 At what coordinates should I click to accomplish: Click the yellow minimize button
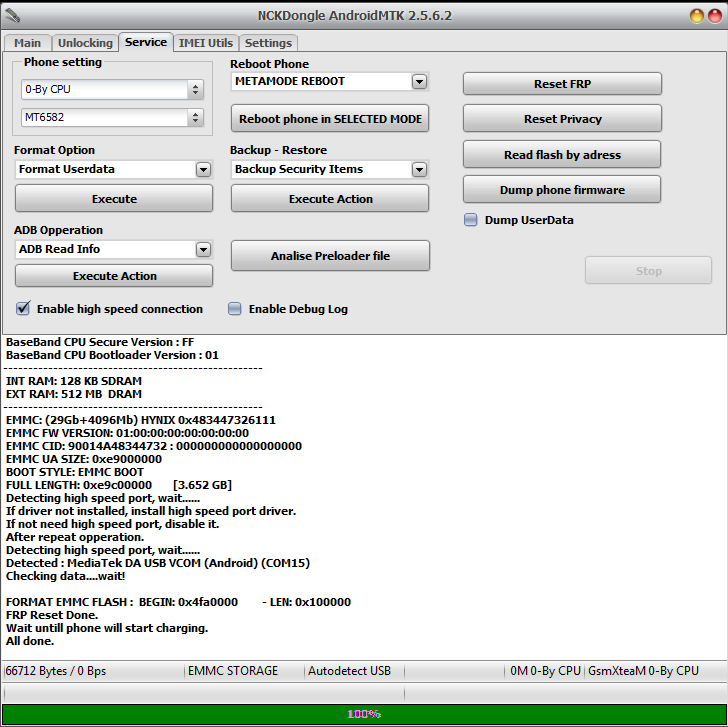click(696, 16)
